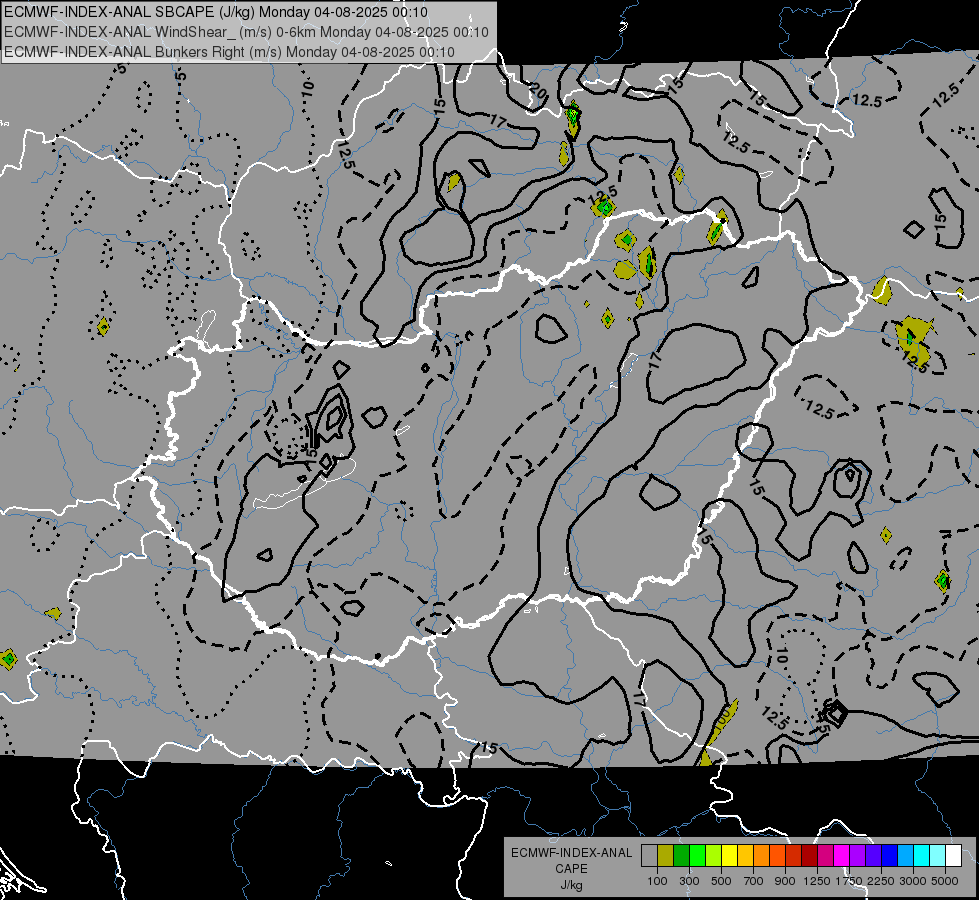979x900 pixels.
Task: Click the legend title 'ECMWF-INDEX-ANAL'
Action: click(x=571, y=853)
